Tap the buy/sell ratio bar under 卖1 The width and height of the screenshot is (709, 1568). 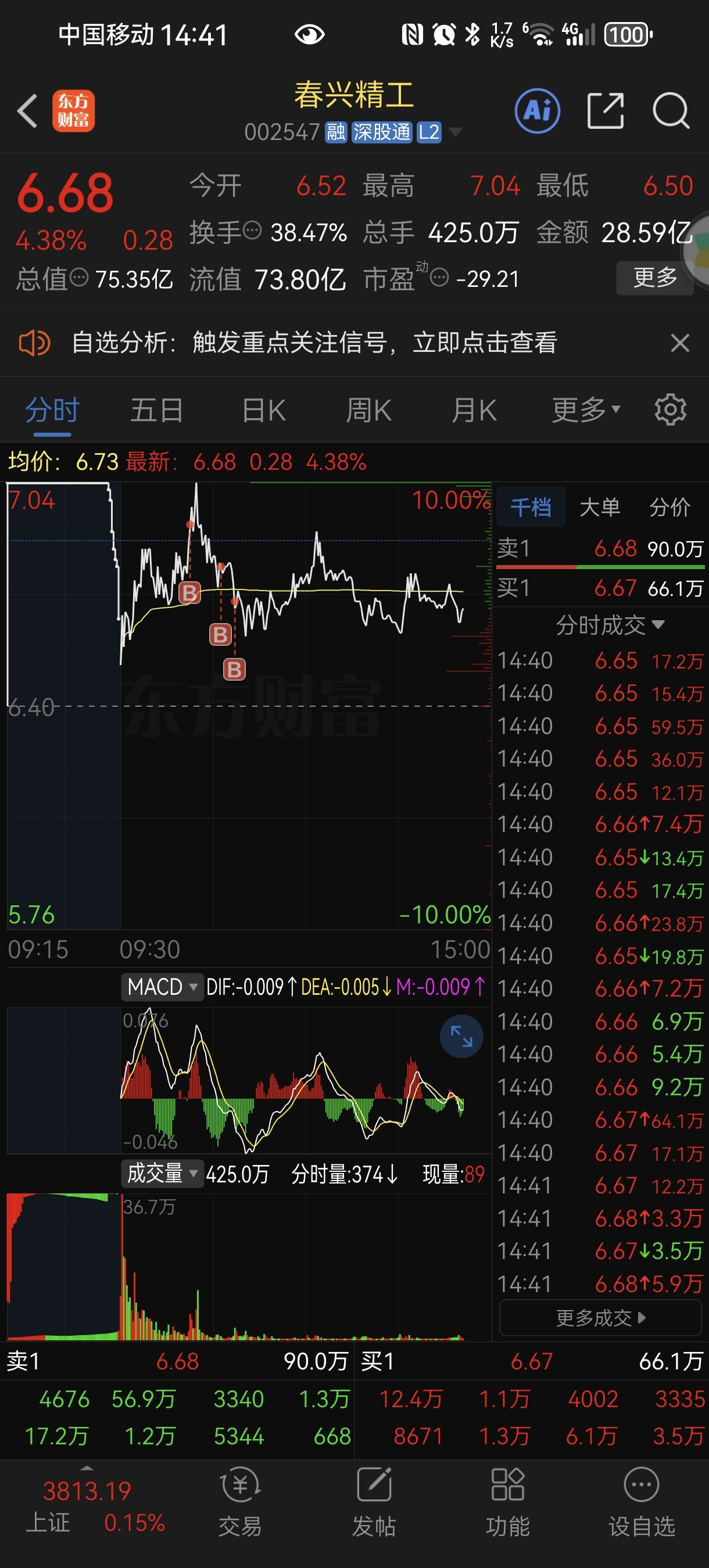pos(600,567)
